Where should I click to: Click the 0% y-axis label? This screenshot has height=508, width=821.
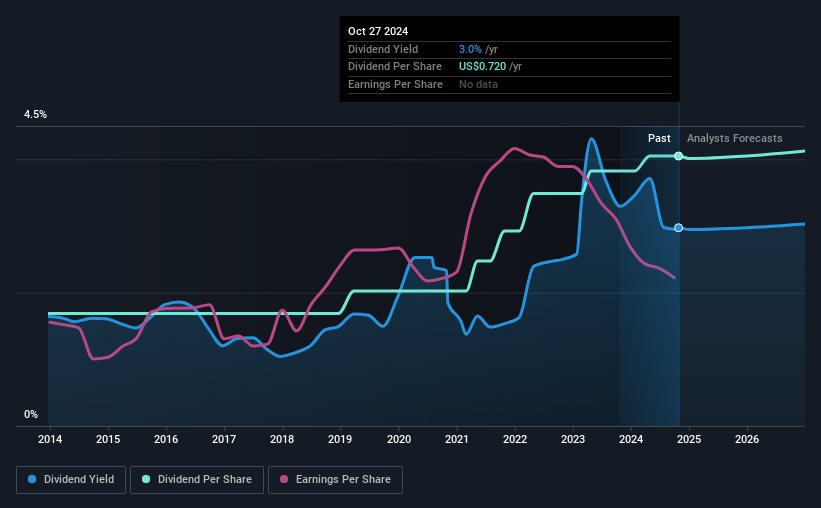click(x=31, y=414)
